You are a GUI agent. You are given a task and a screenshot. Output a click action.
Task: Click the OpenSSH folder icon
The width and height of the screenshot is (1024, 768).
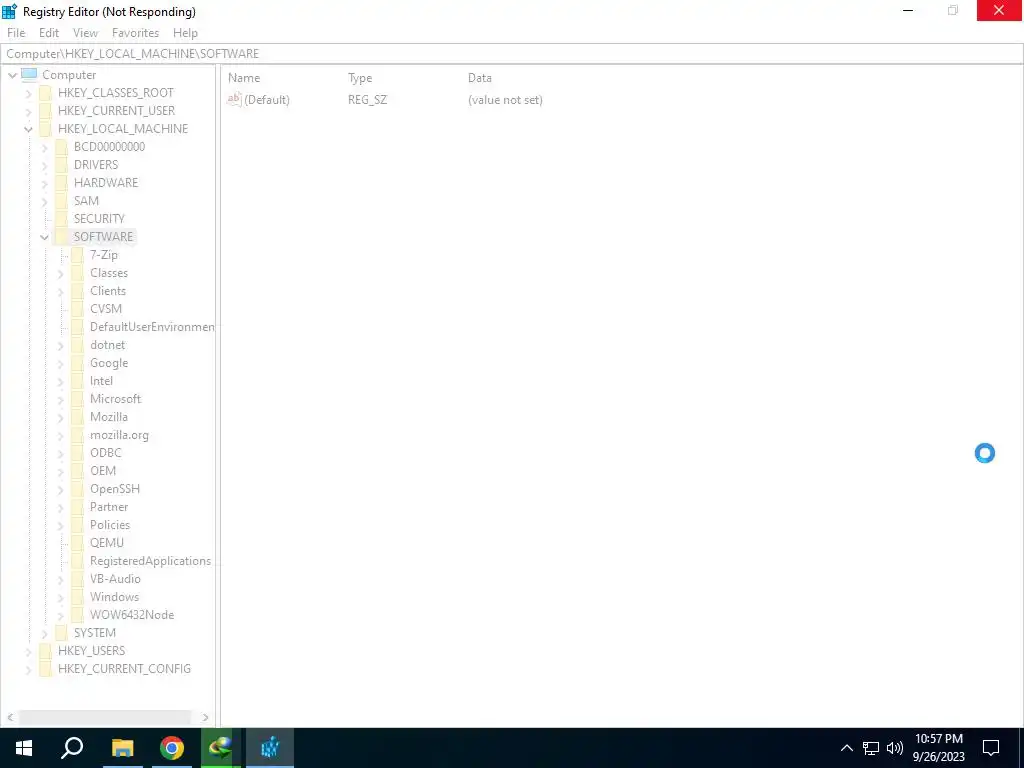78,488
